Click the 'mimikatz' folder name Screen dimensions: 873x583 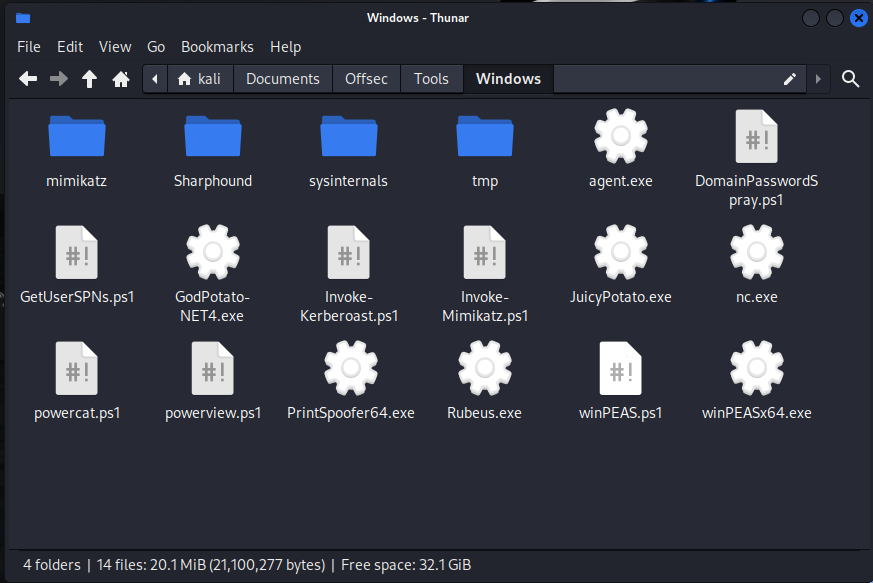[77, 181]
